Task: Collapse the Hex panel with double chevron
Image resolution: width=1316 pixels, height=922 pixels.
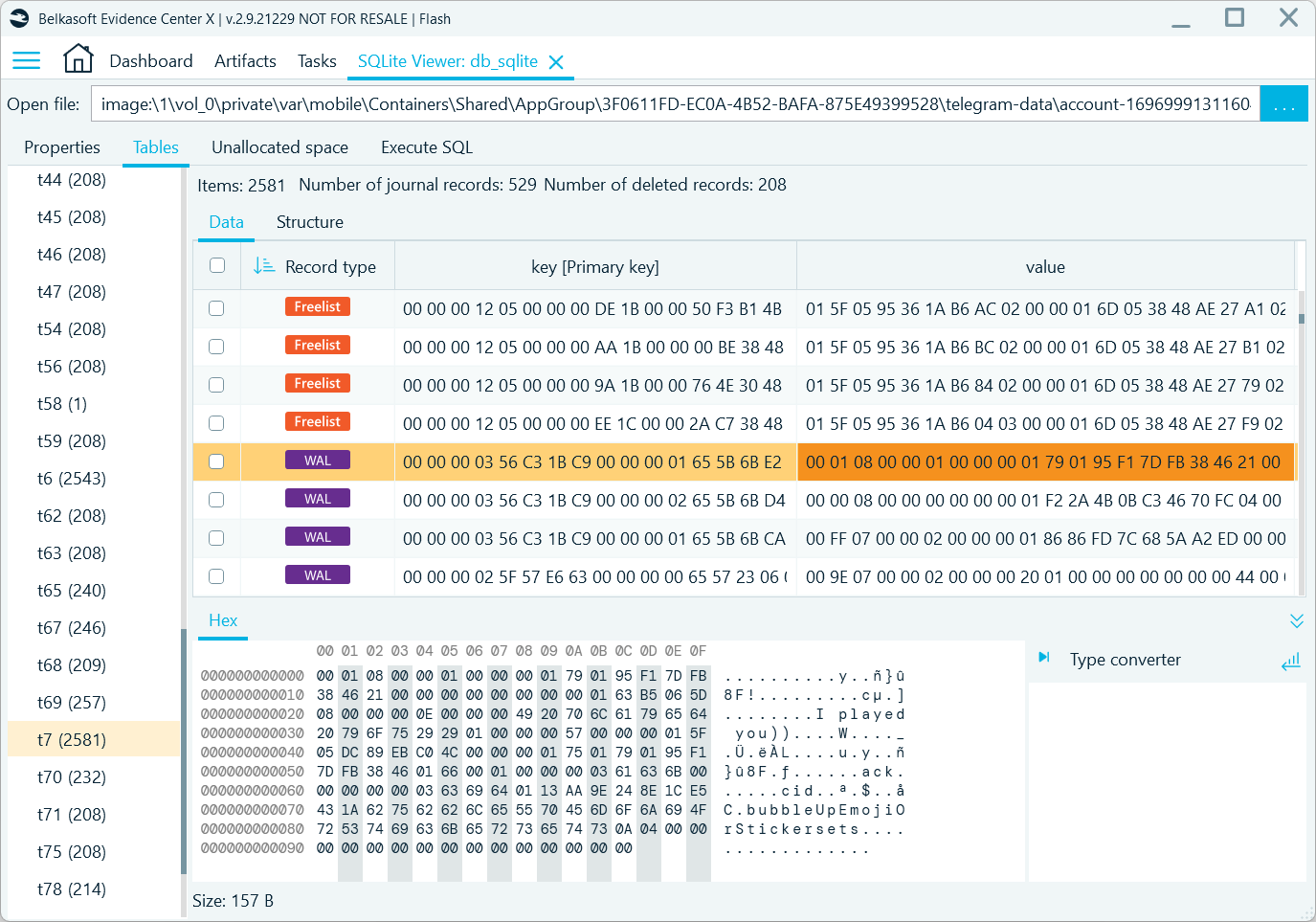Action: tap(1296, 620)
